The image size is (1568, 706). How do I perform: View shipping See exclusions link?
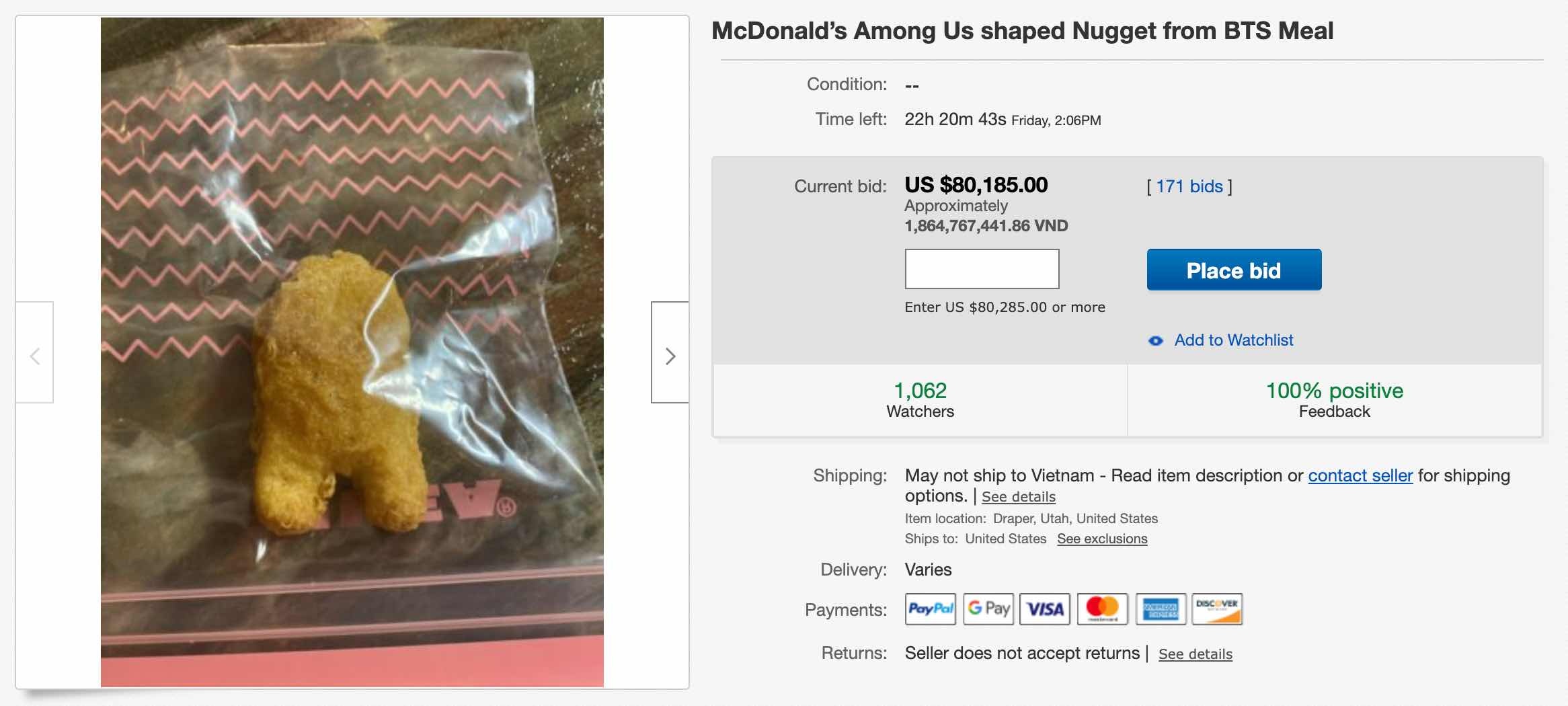(1101, 539)
